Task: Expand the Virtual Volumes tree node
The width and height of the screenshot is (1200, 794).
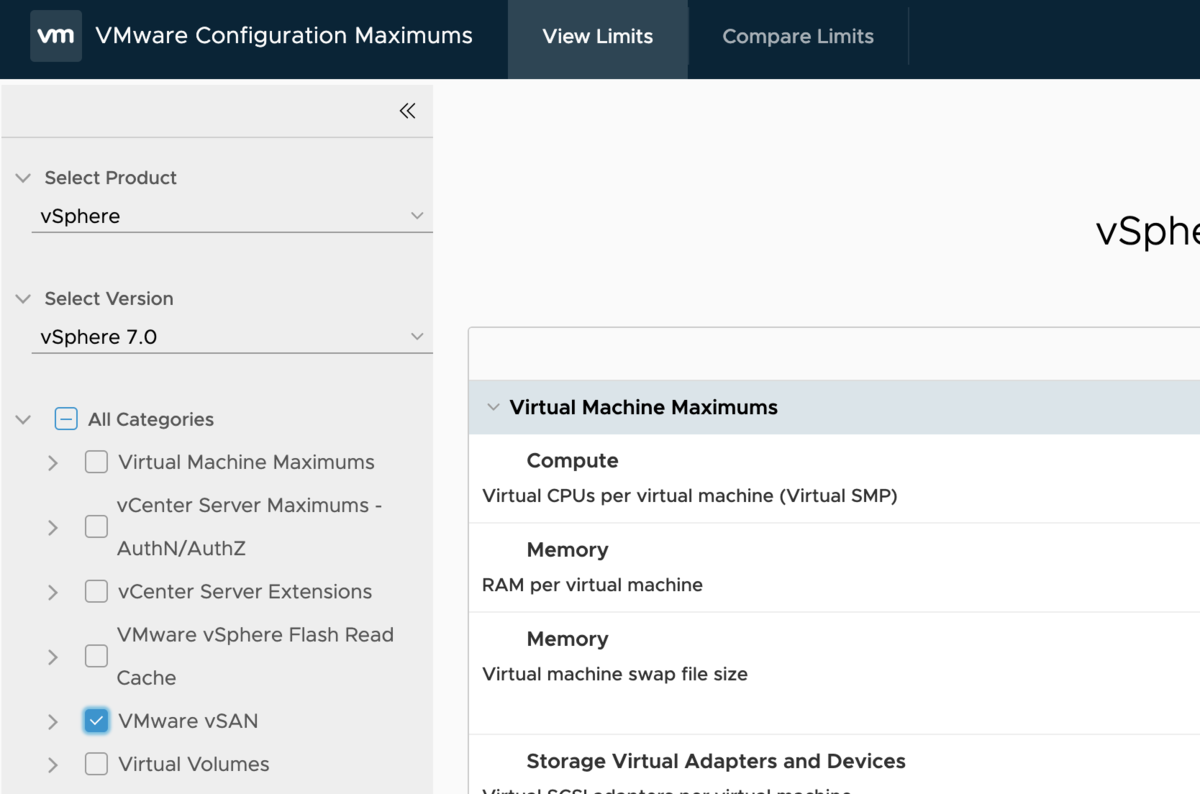Action: 53,765
